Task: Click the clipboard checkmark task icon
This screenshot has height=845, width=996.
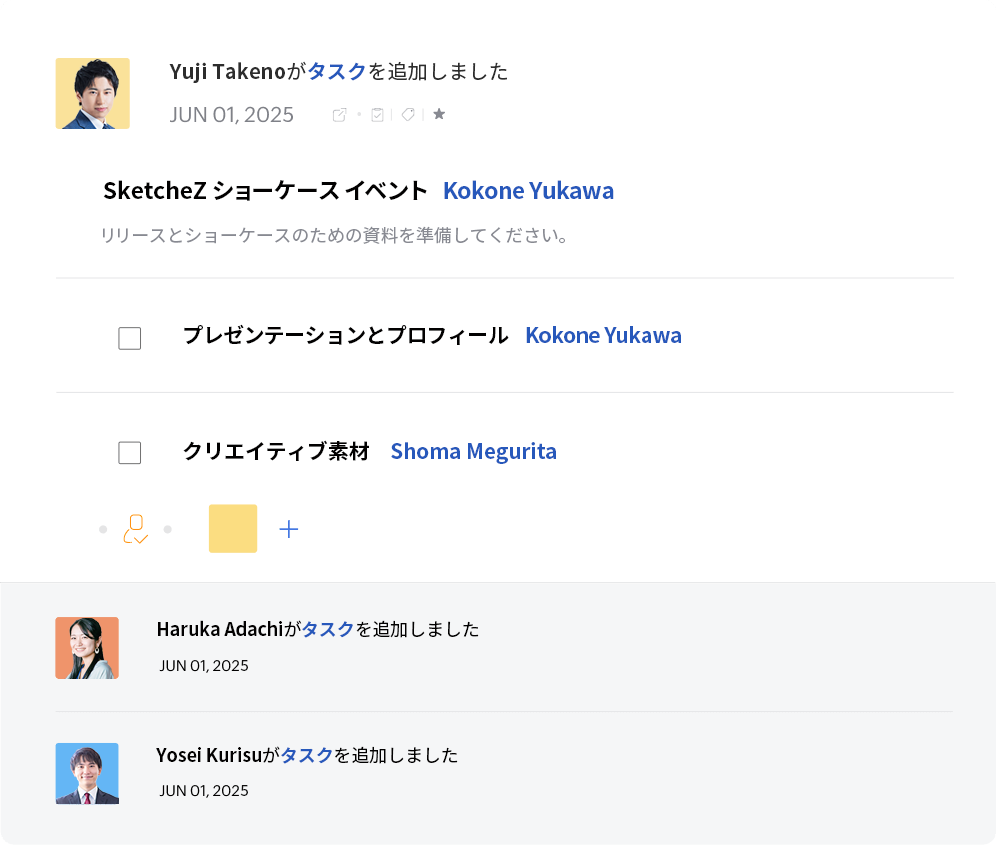Action: pyautogui.click(x=377, y=115)
